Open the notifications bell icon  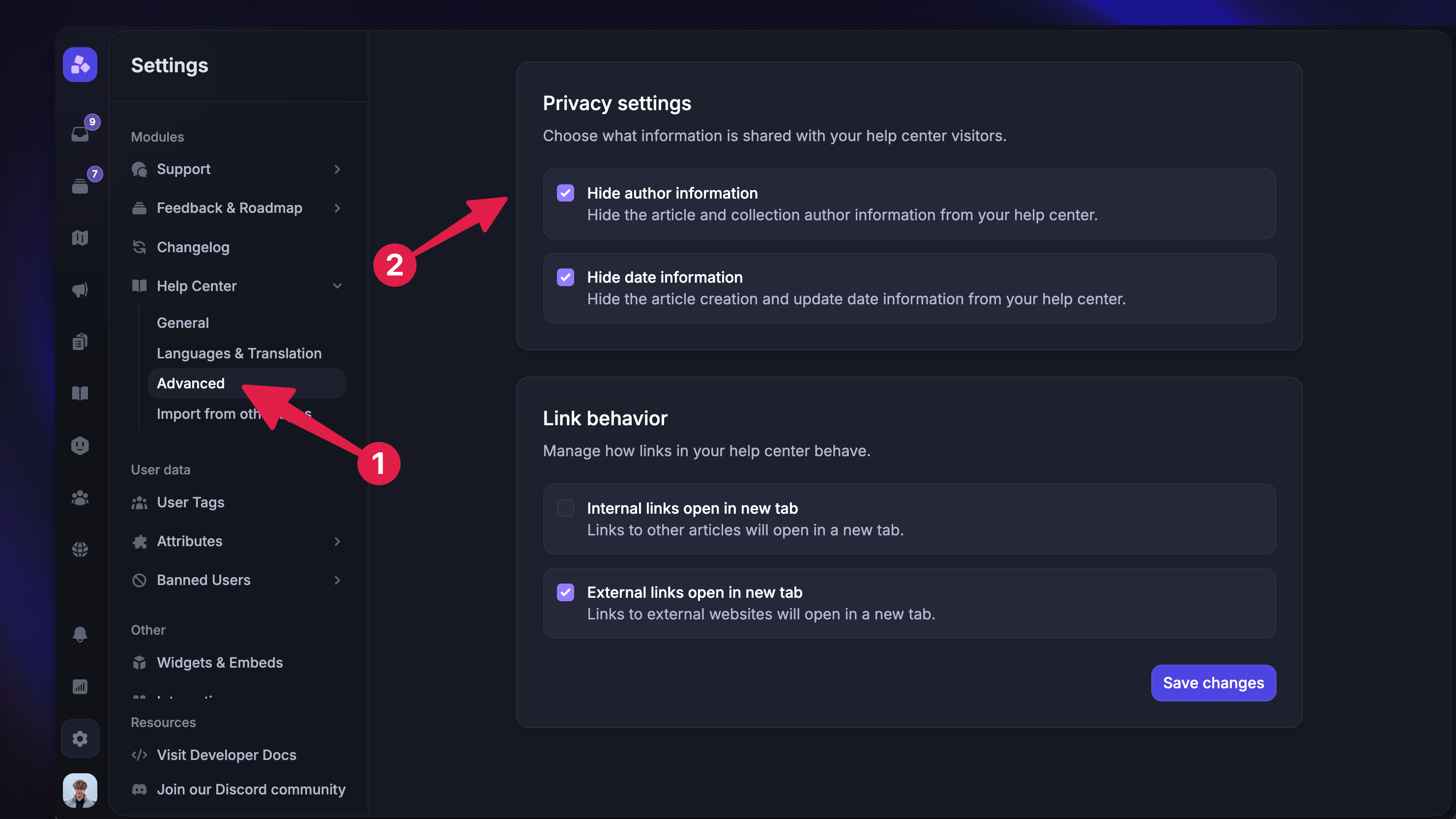point(80,634)
